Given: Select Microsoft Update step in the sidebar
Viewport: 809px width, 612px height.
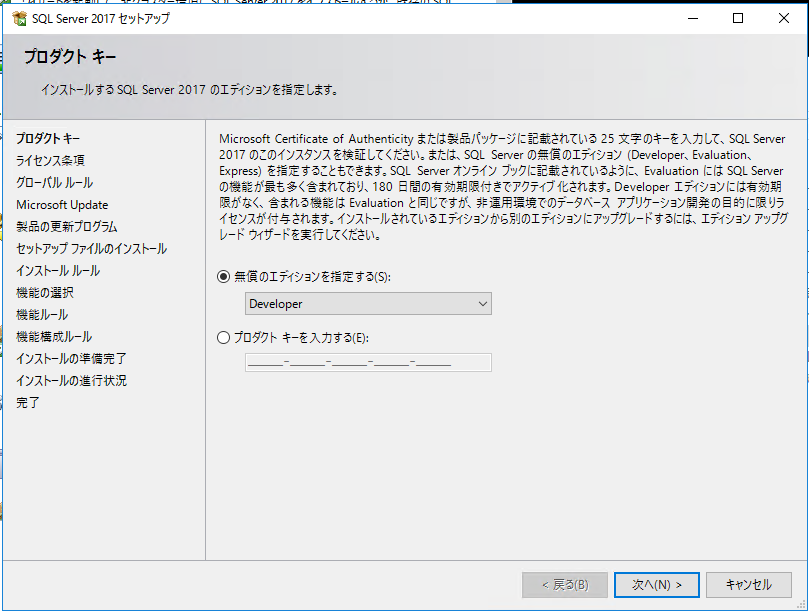Looking at the screenshot, I should [62, 205].
